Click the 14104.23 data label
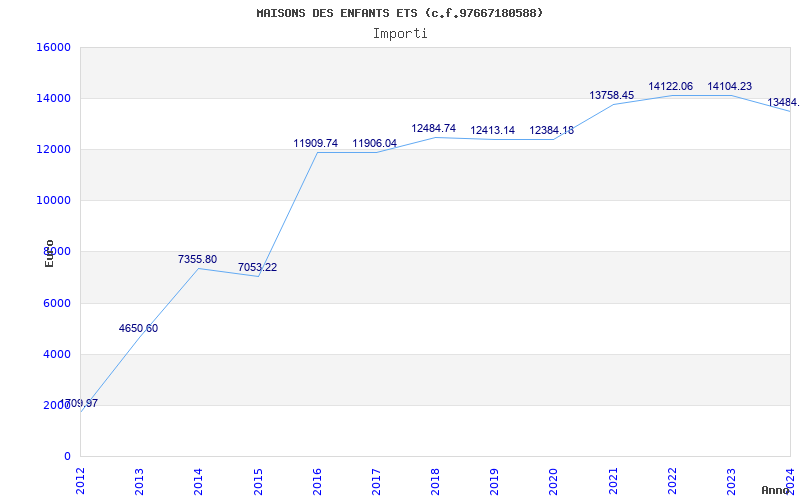800x500 pixels. [730, 86]
